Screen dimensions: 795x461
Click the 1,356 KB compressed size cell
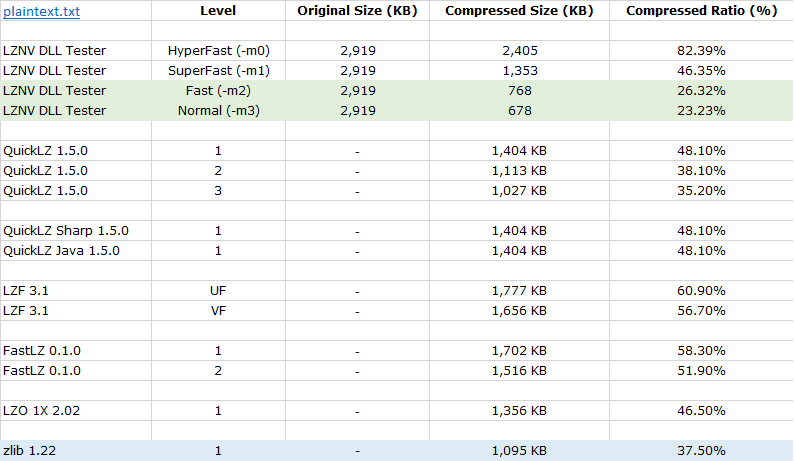tap(519, 411)
